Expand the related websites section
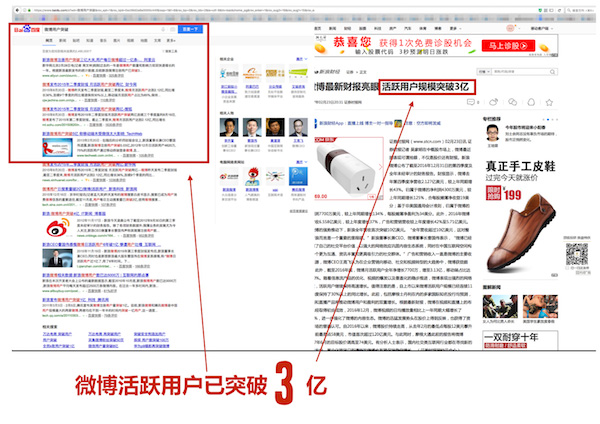The width and height of the screenshot is (600, 424). coord(302,162)
